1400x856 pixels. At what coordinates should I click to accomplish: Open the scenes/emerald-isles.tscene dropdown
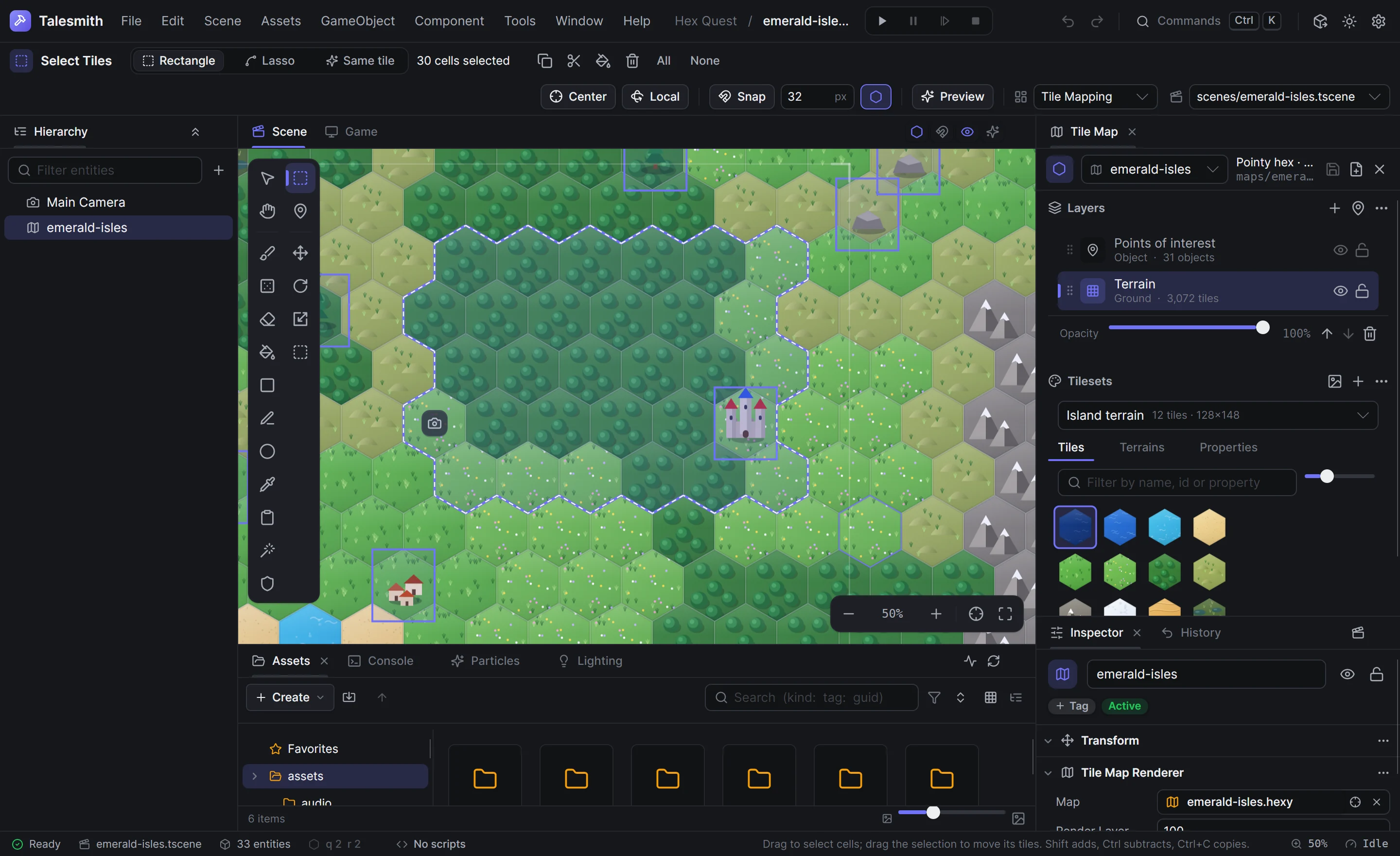[1289, 97]
